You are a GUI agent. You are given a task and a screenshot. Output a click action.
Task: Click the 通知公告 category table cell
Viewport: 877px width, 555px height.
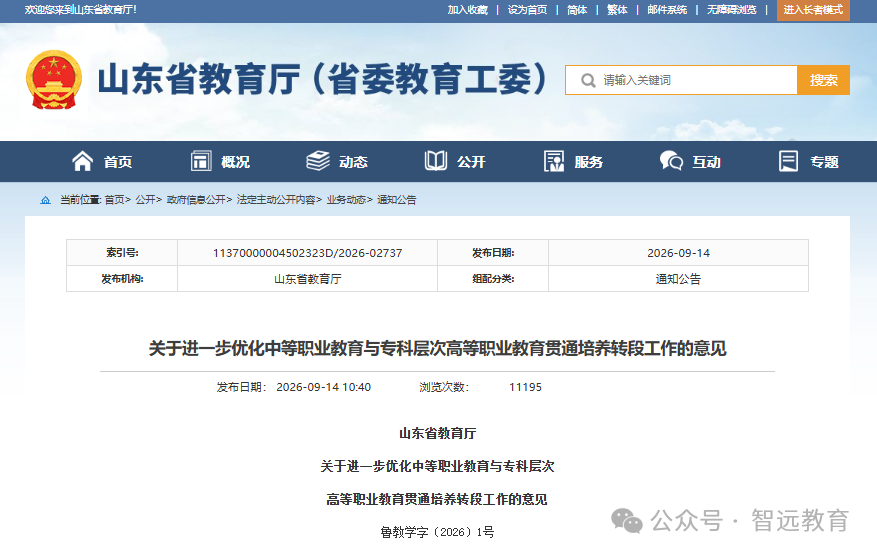click(x=678, y=279)
